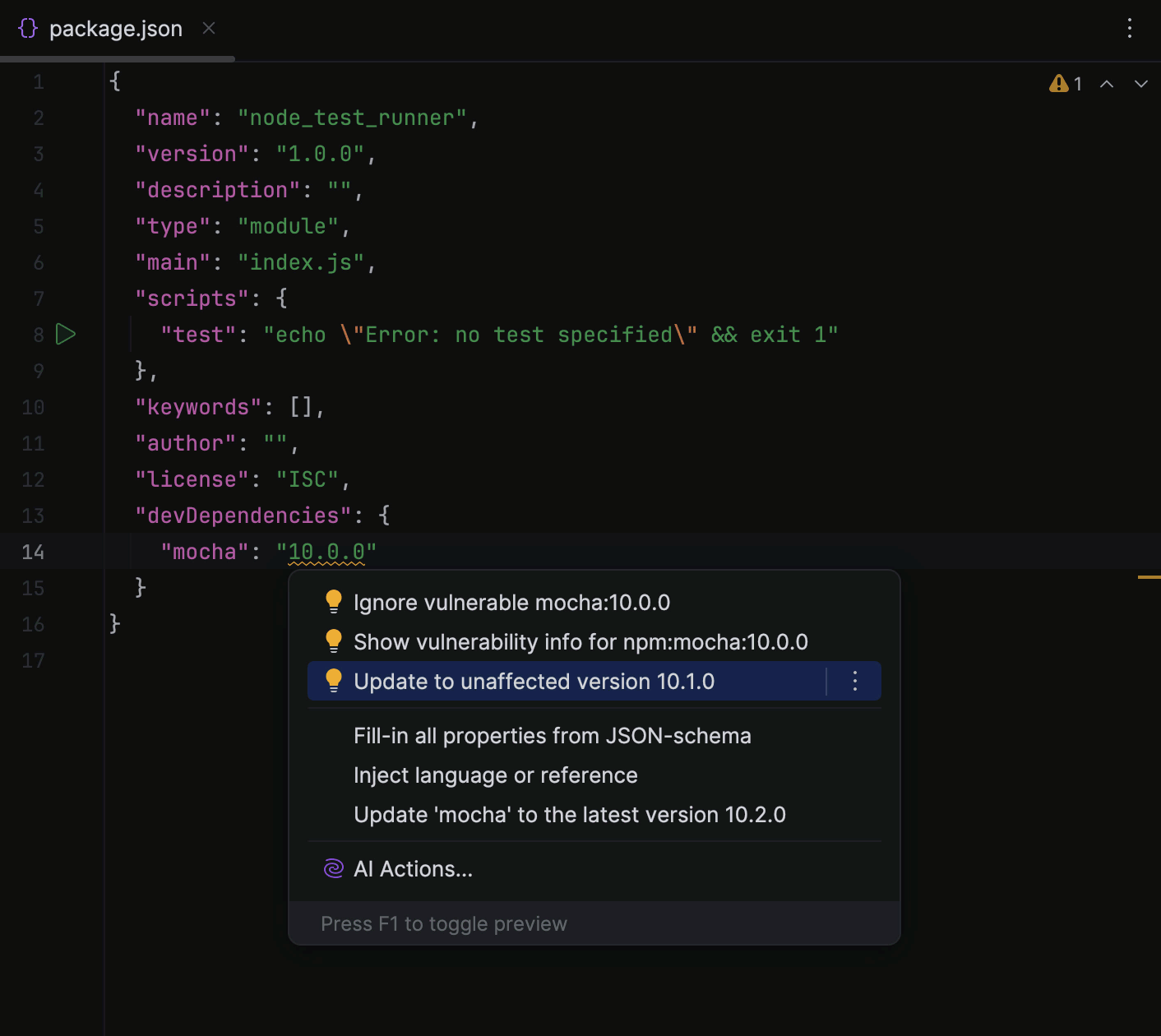Click the JSON braces icon on the package.json tab

(x=27, y=27)
